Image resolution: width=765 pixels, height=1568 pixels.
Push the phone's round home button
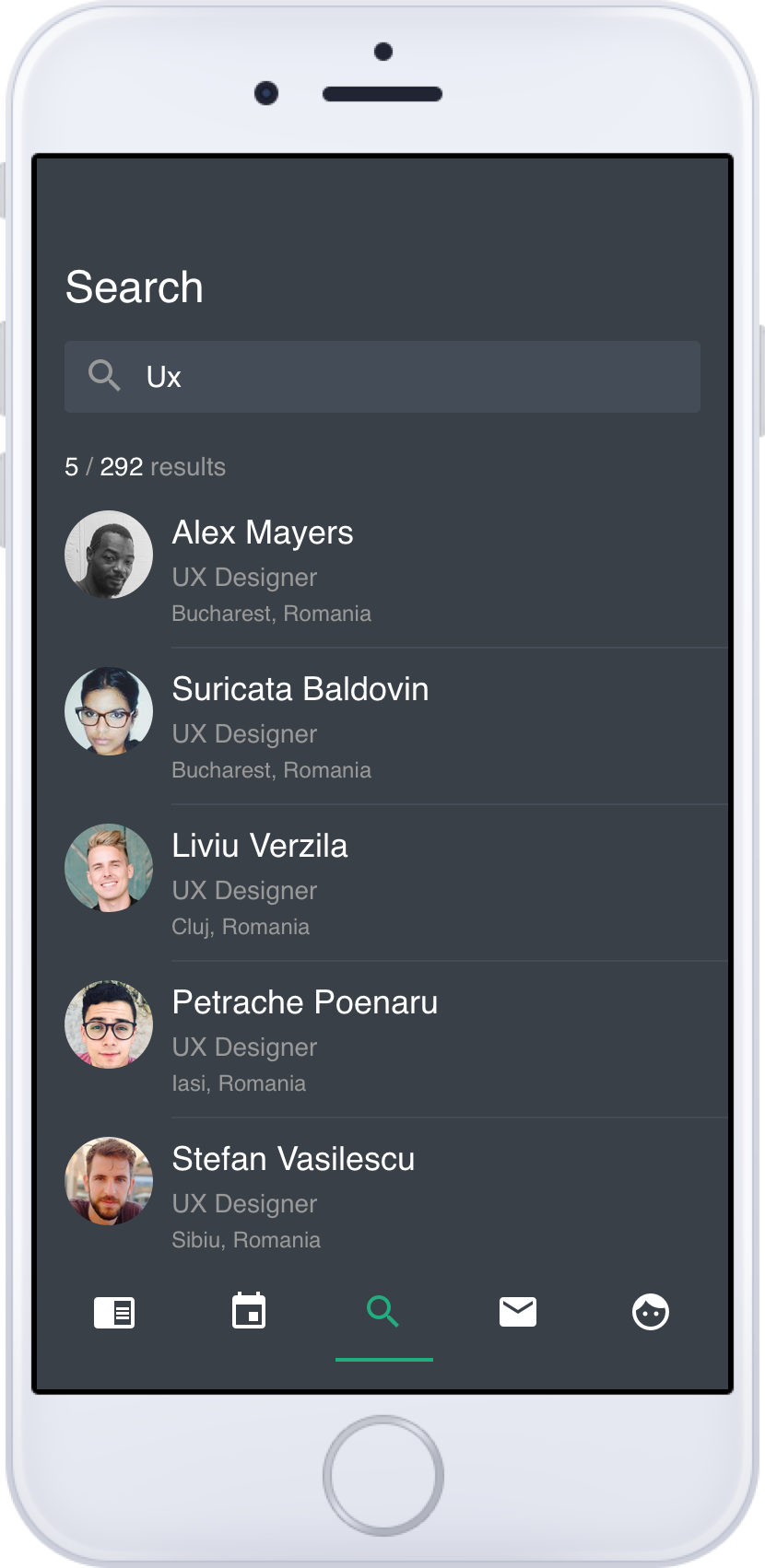point(383,1476)
